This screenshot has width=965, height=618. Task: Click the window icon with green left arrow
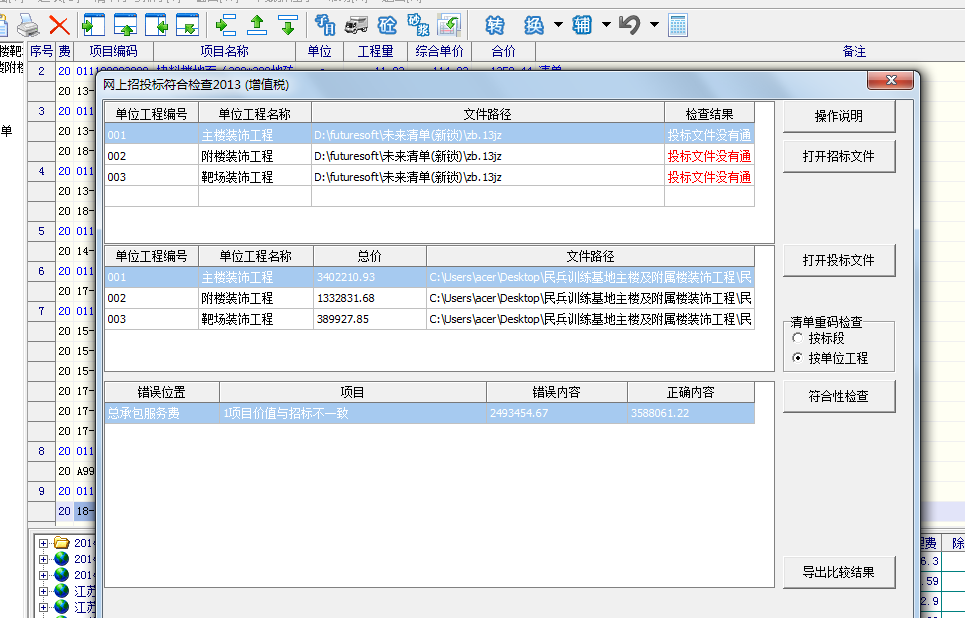[x=156, y=25]
